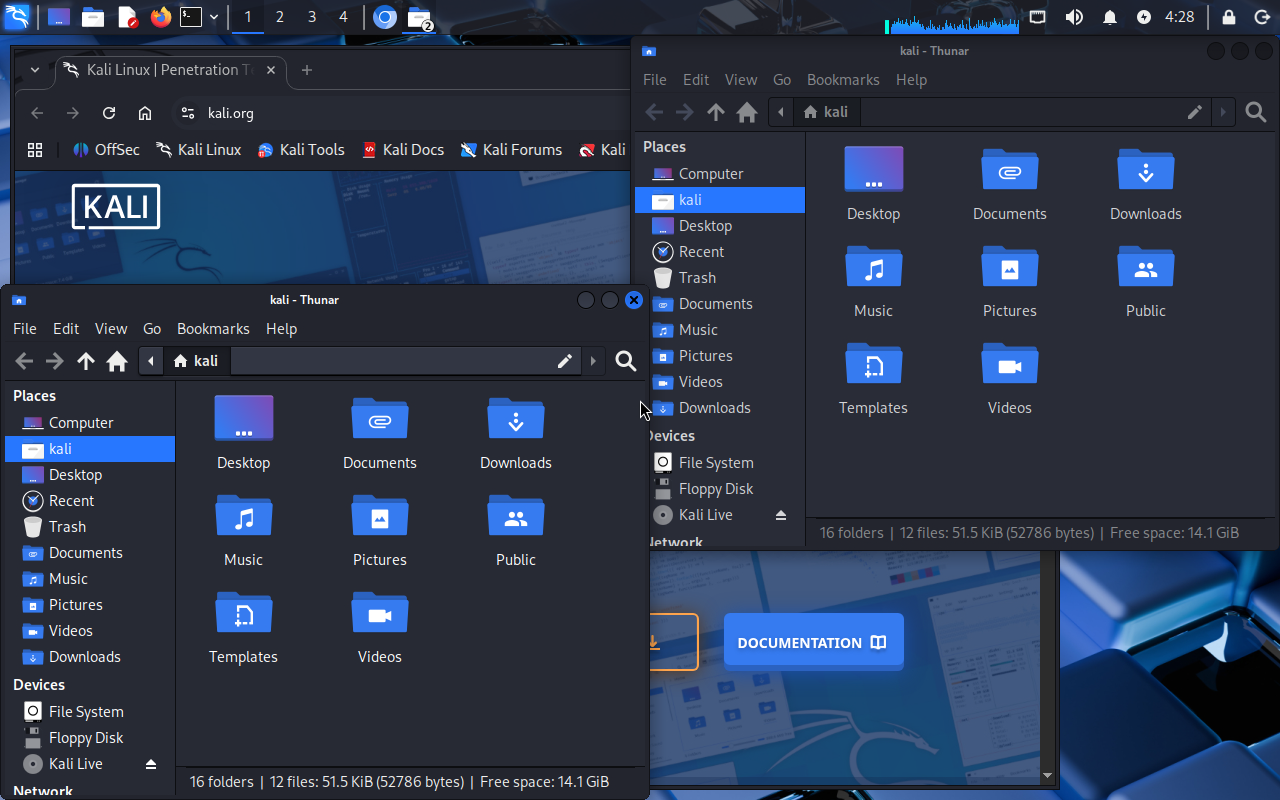Click the volume control icon in the system tray
This screenshot has width=1280, height=800.
(1074, 17)
